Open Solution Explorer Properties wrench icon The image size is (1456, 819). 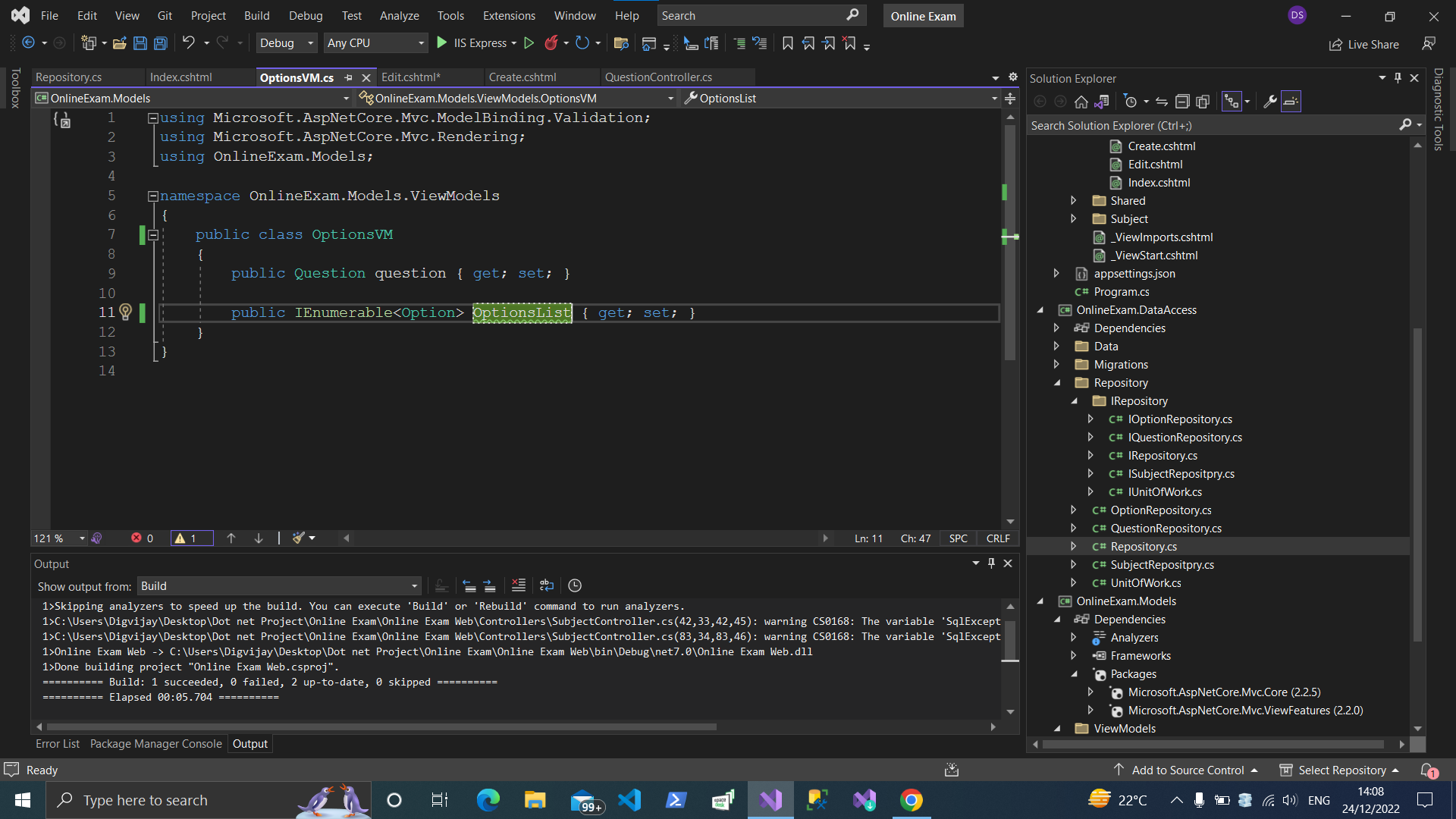(x=1270, y=102)
